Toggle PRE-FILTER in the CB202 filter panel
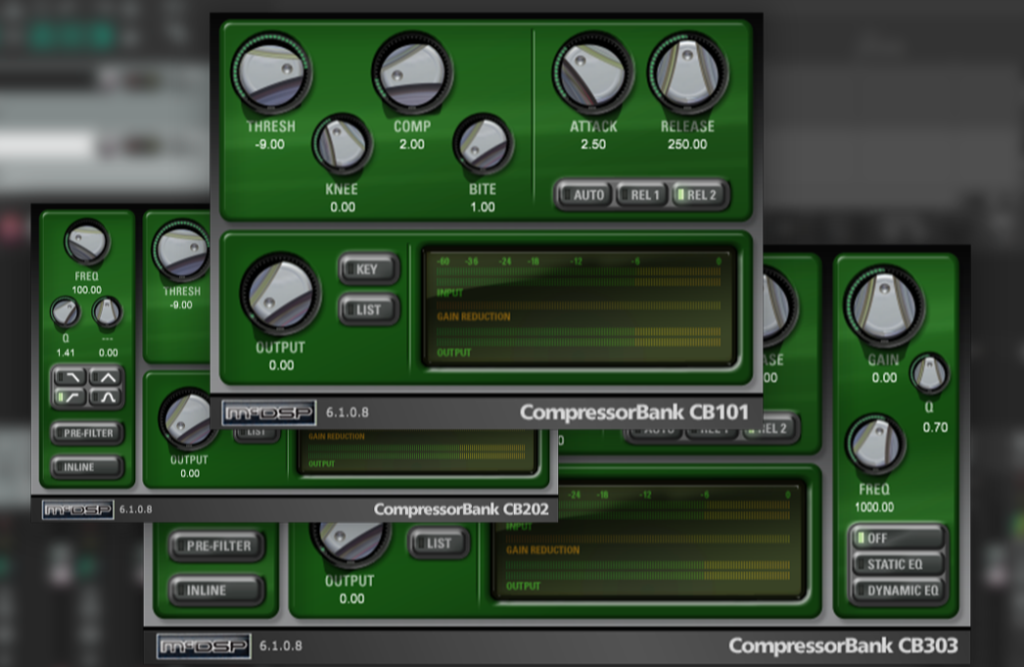The image size is (1024, 667). 88,433
